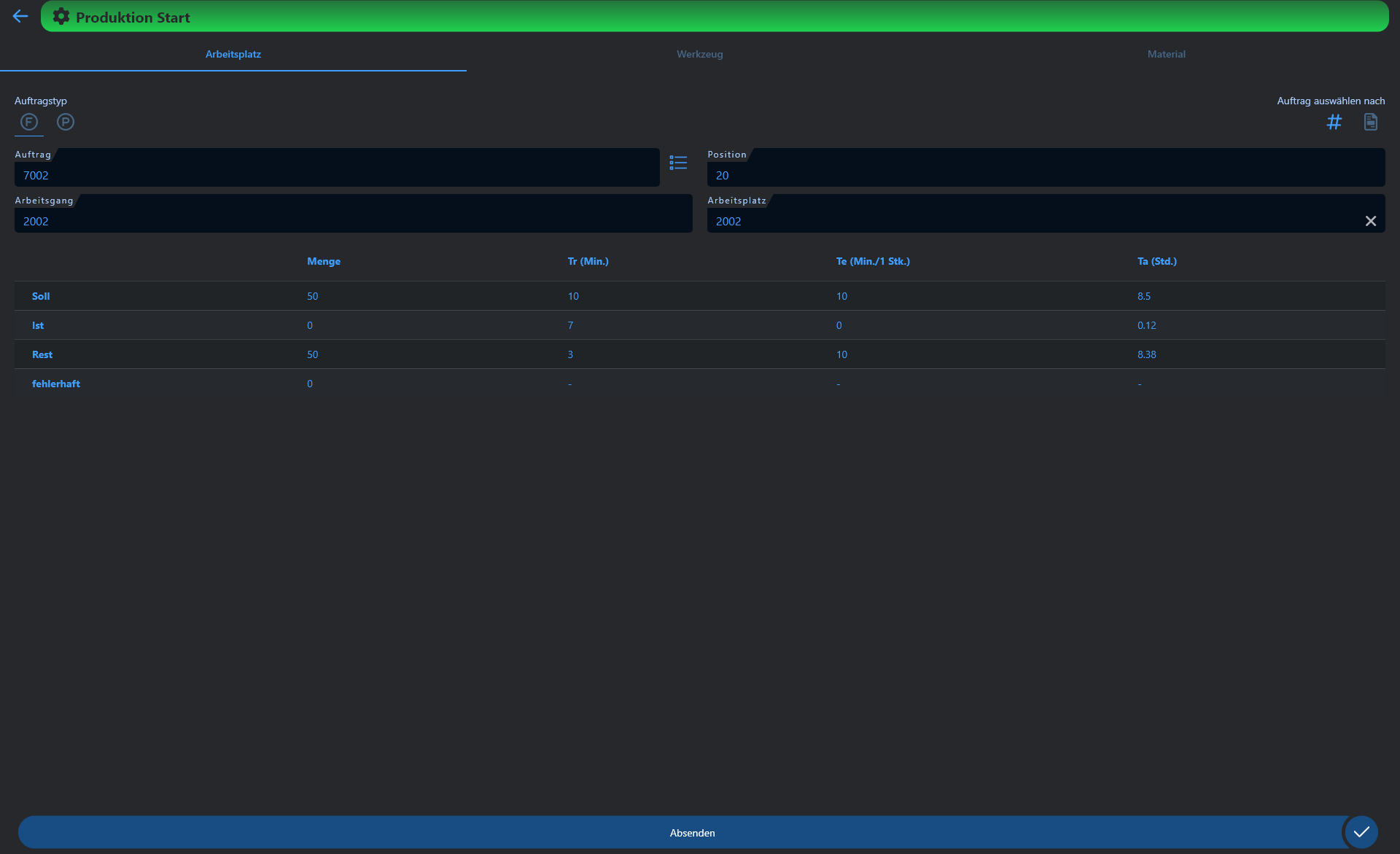Confirm with the checkmark icon bottom right
Image resolution: width=1400 pixels, height=854 pixels.
pos(1361,832)
